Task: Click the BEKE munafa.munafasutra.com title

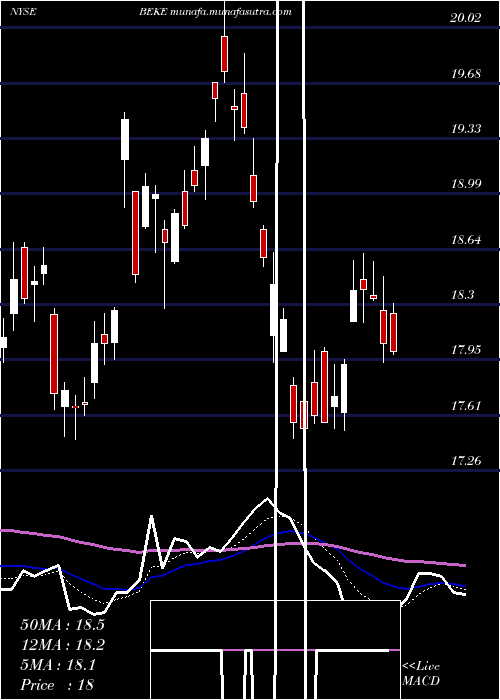Action: (x=216, y=12)
